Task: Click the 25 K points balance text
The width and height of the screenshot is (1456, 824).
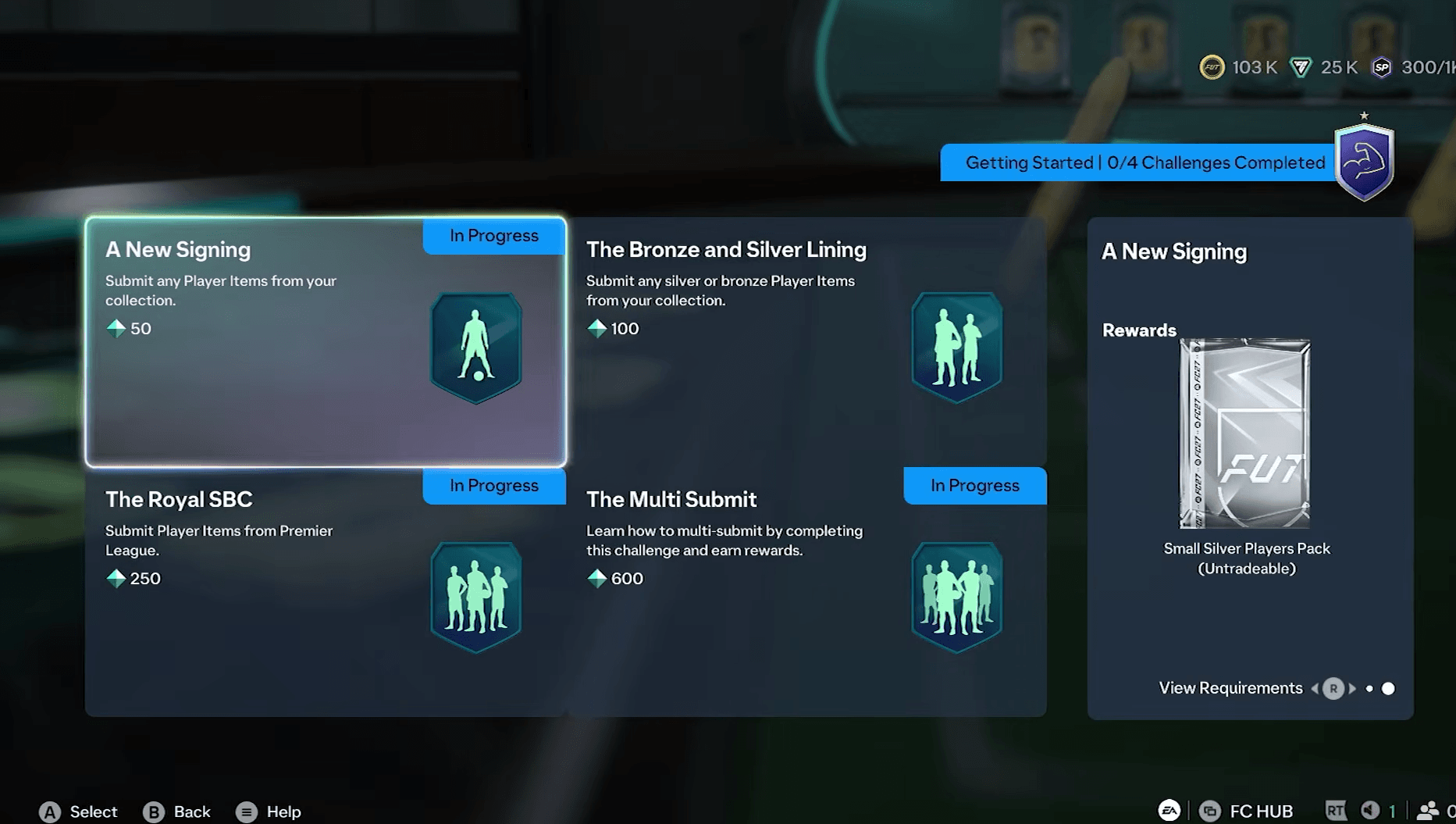Action: coord(1339,68)
